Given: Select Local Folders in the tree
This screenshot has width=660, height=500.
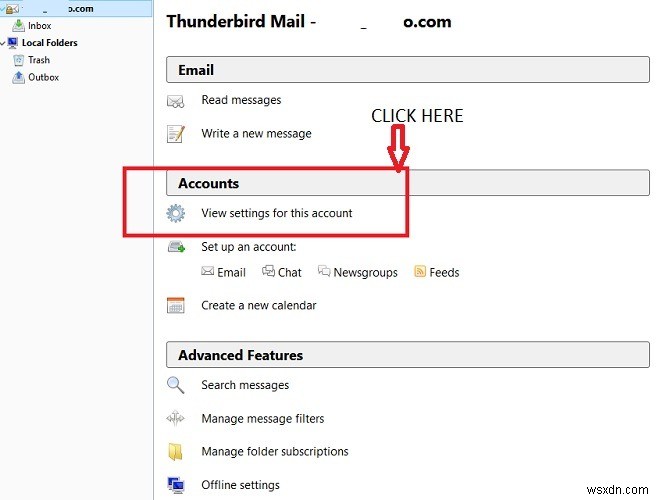Looking at the screenshot, I should 50,43.
